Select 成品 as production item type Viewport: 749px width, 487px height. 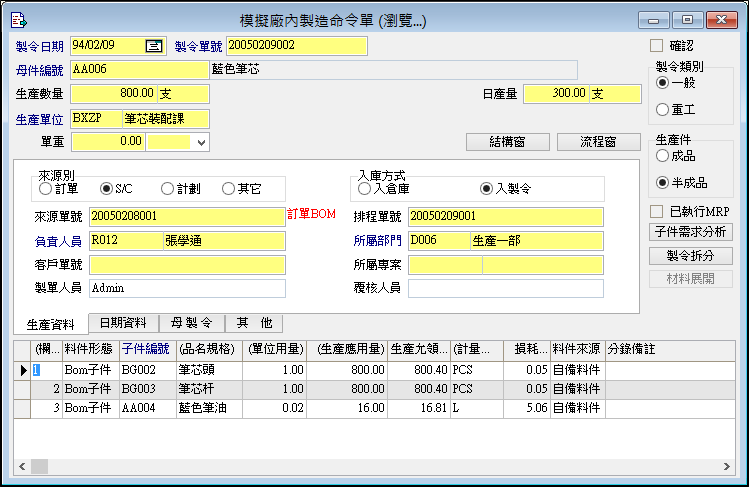click(662, 156)
